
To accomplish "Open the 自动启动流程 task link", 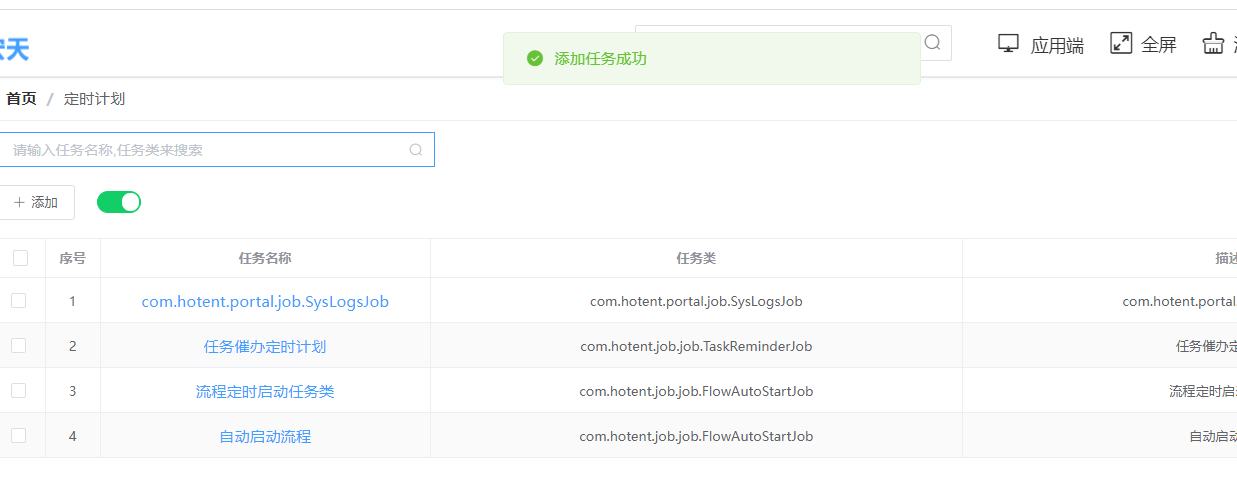I will tap(265, 436).
